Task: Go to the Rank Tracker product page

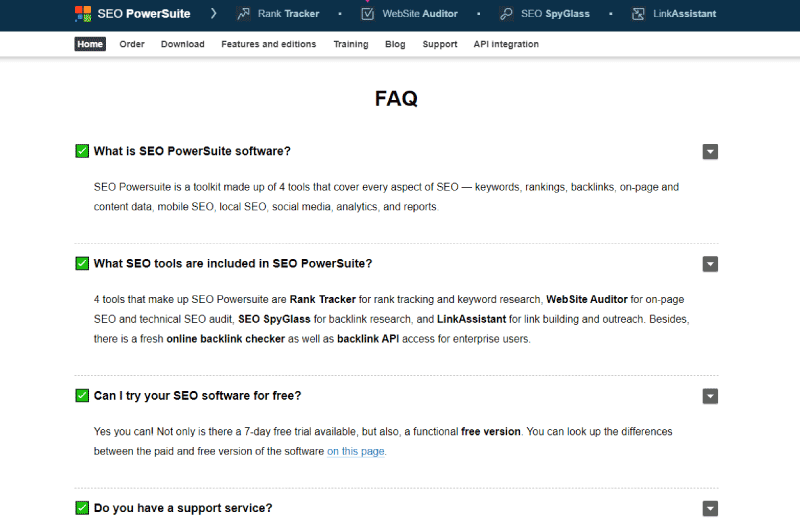Action: click(x=288, y=14)
